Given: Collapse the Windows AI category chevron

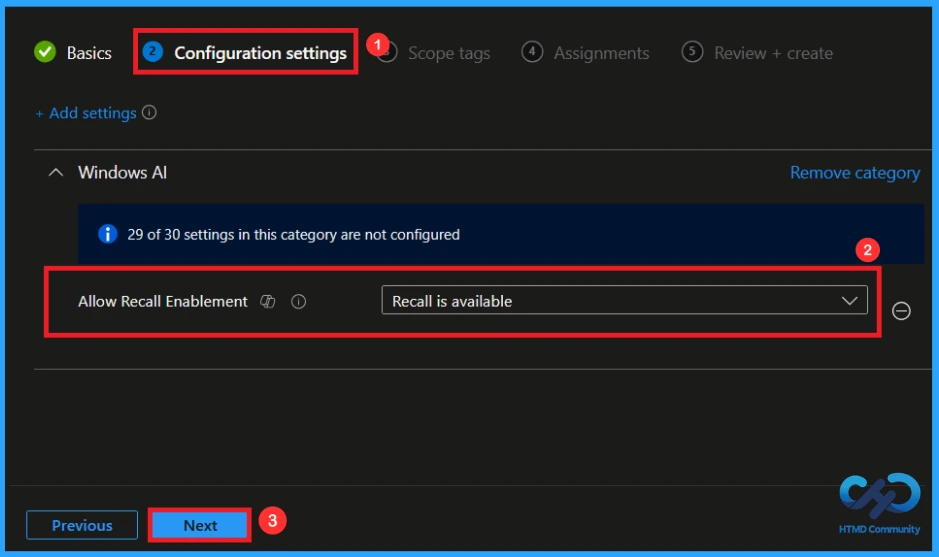Looking at the screenshot, I should coord(56,172).
